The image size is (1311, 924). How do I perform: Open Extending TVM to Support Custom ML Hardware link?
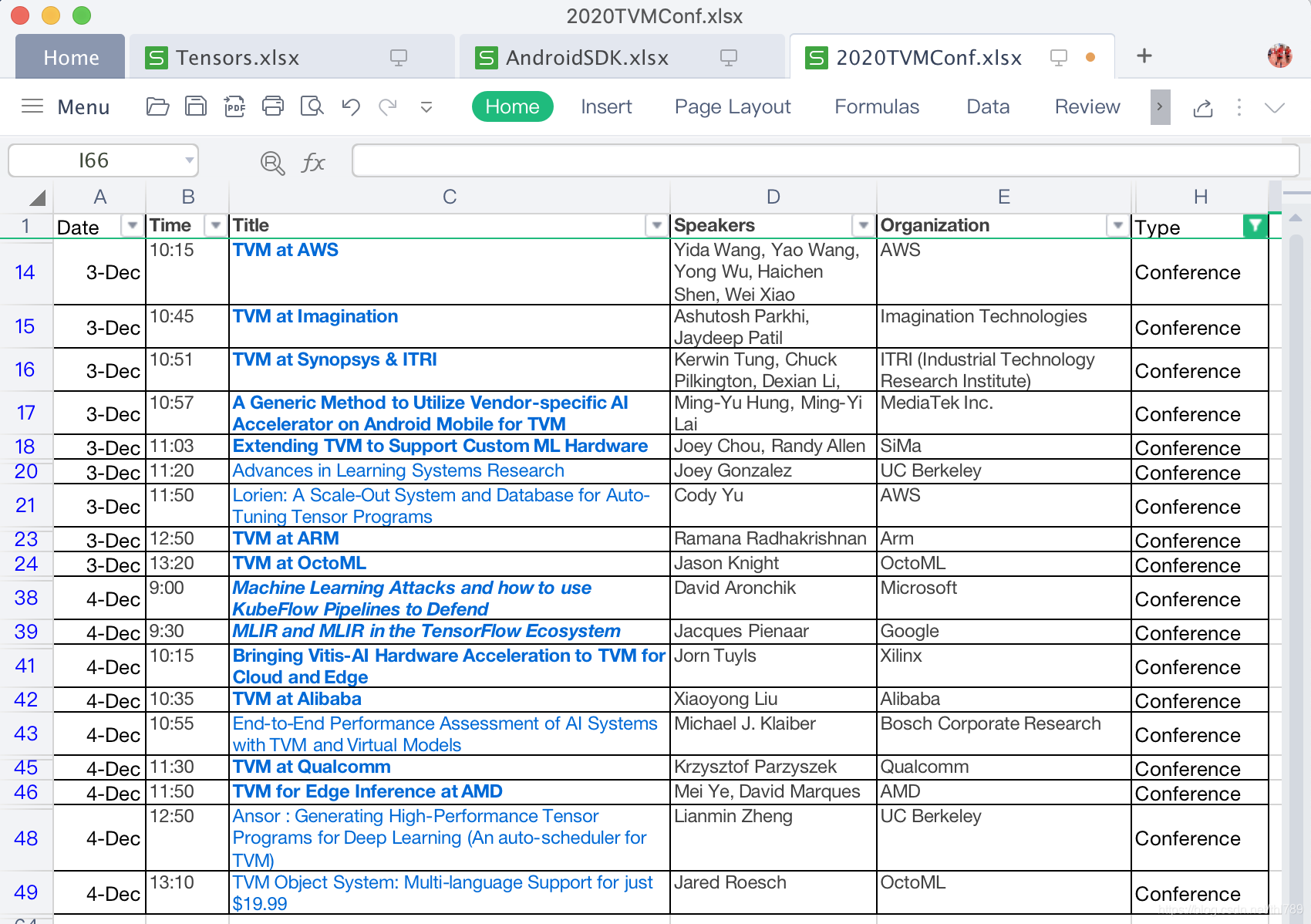click(440, 446)
